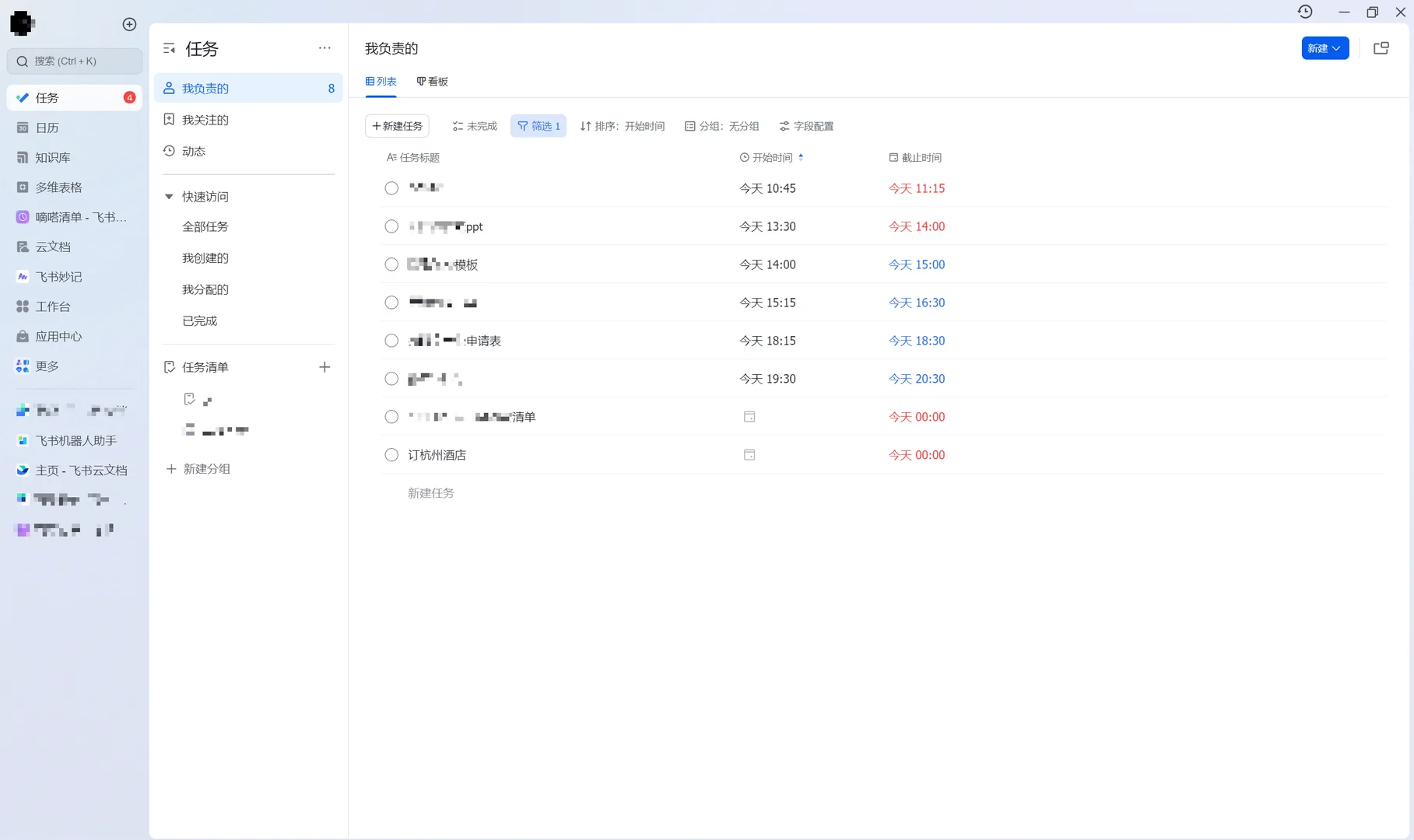The image size is (1414, 840).
Task: Click the 任务标题 column header
Action: [413, 158]
